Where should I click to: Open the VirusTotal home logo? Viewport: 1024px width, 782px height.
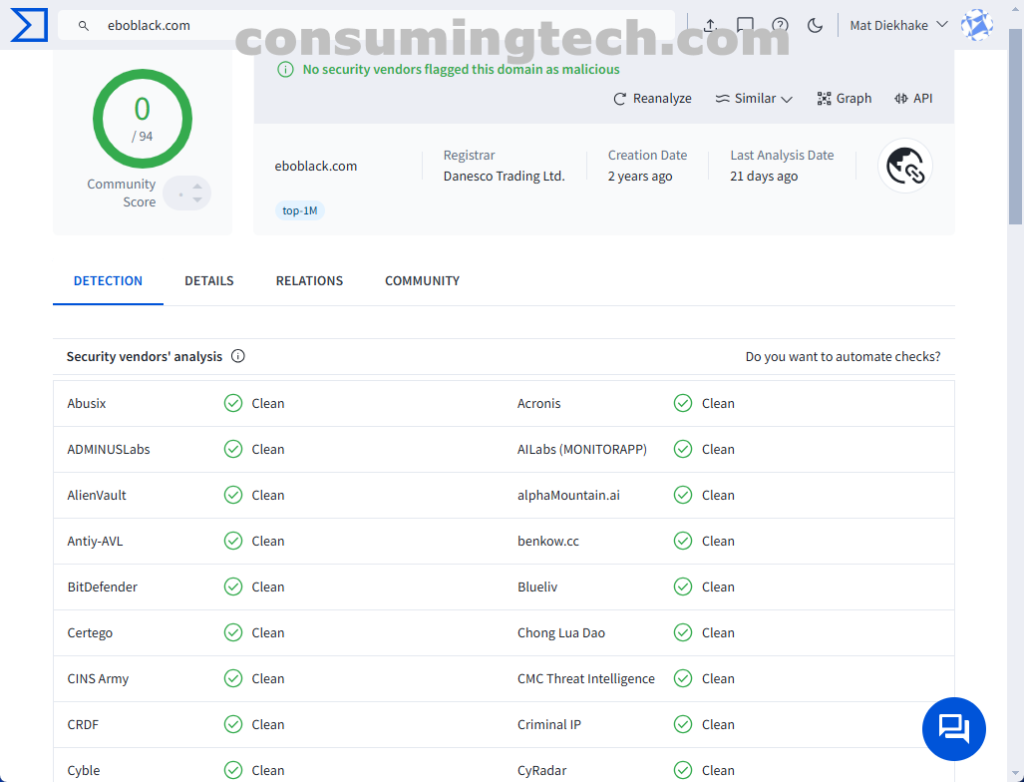point(29,25)
